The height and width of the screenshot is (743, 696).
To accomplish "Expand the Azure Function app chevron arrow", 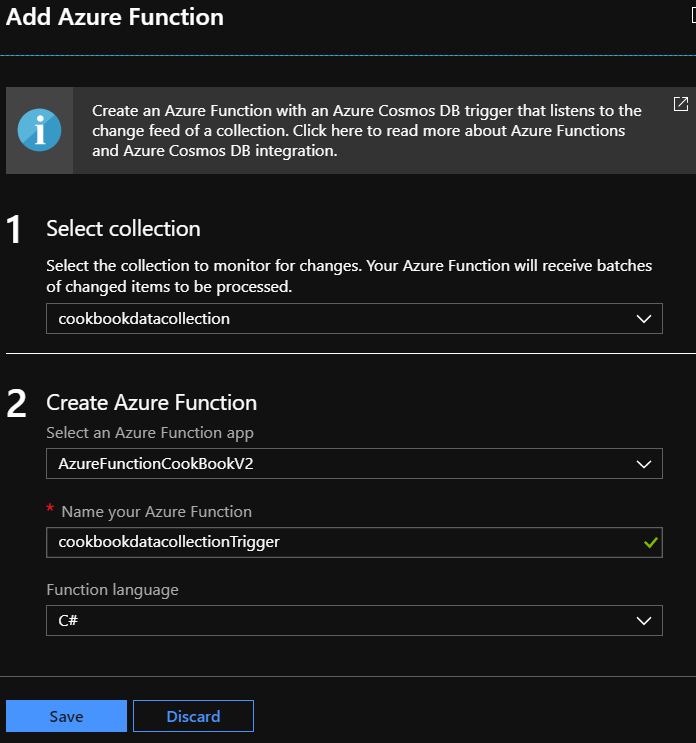I will (x=644, y=463).
